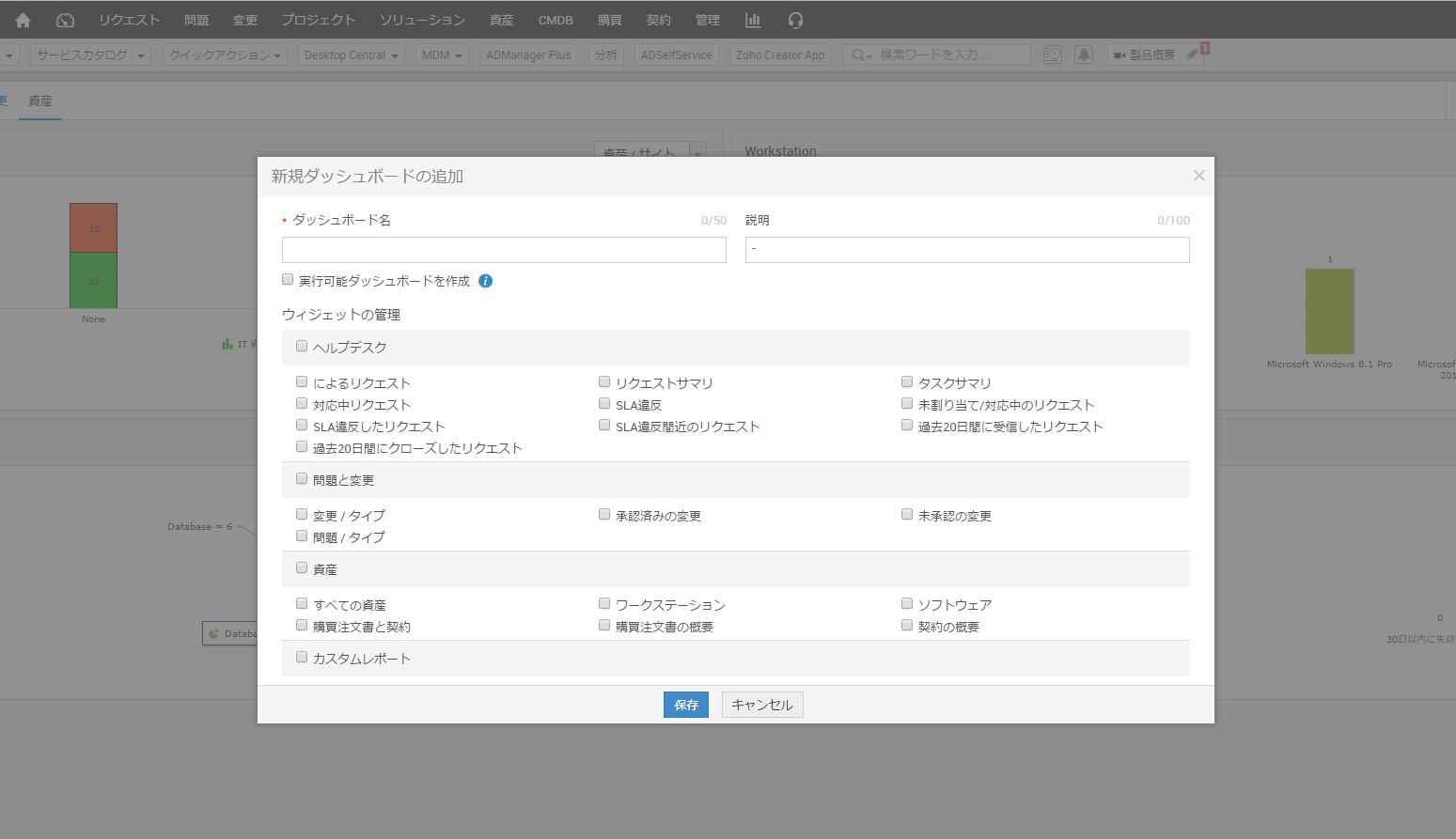Screen dimensions: 1456x839
Task: Click the 説明 input field
Action: tap(967, 250)
